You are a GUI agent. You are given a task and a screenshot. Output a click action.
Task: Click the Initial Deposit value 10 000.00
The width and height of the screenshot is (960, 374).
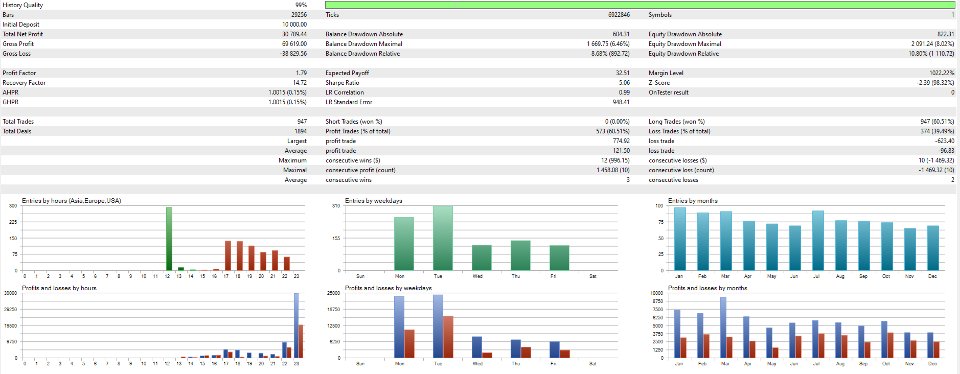(294, 24)
